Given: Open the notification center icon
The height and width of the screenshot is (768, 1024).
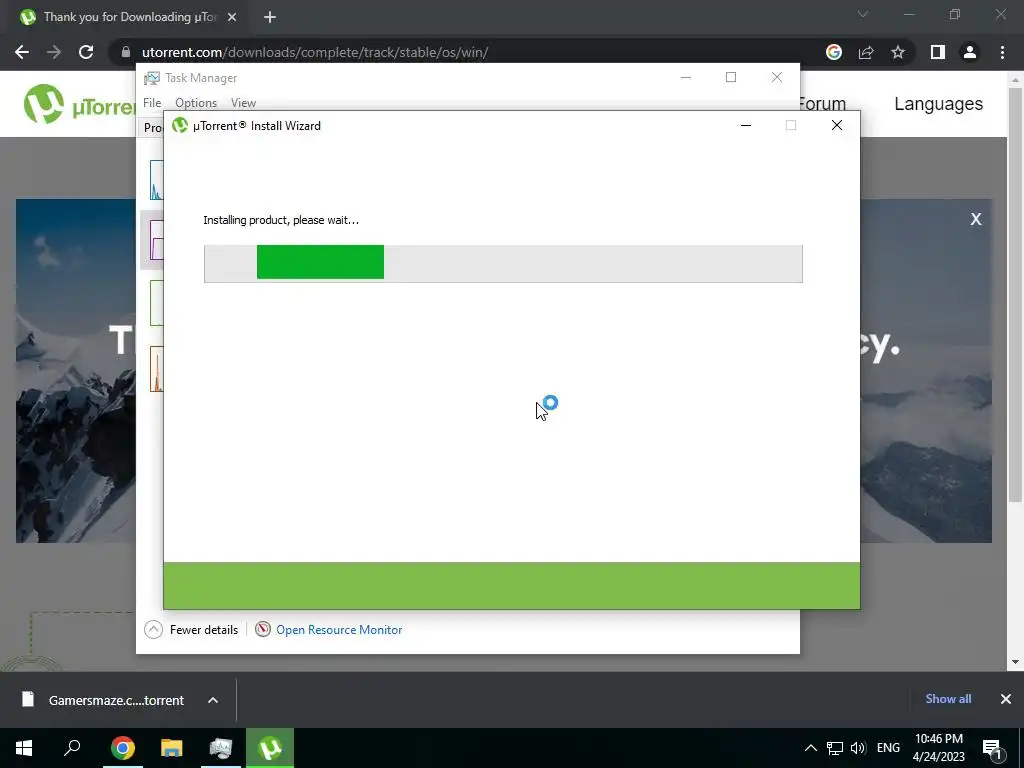Looking at the screenshot, I should click(x=993, y=749).
